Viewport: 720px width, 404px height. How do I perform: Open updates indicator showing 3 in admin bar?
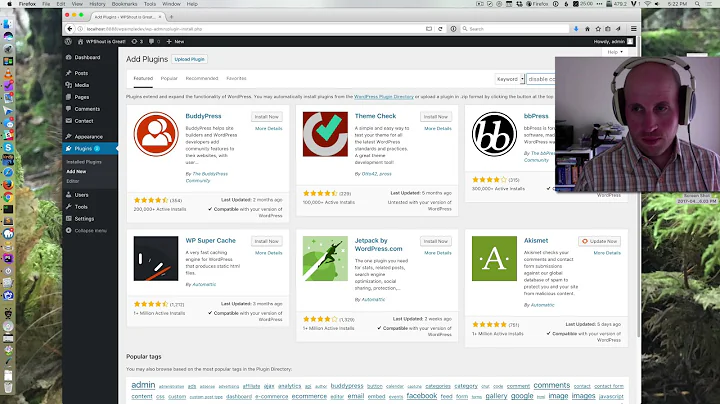137,41
